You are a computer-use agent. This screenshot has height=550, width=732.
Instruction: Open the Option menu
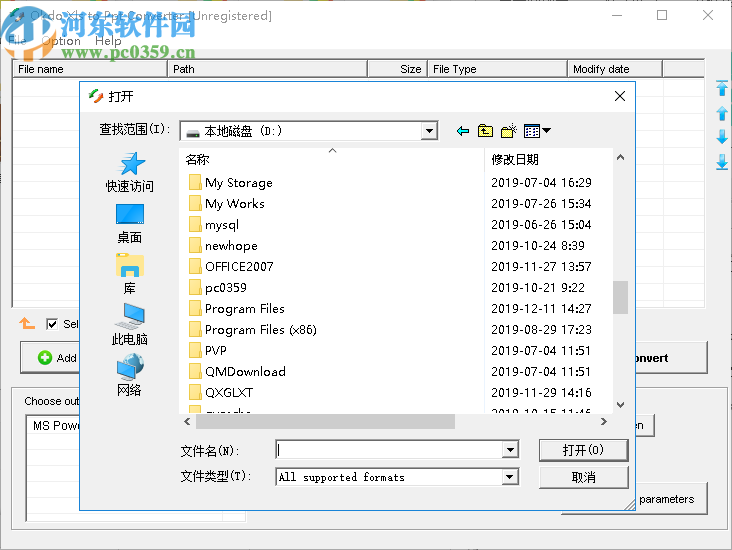pyautogui.click(x=61, y=41)
